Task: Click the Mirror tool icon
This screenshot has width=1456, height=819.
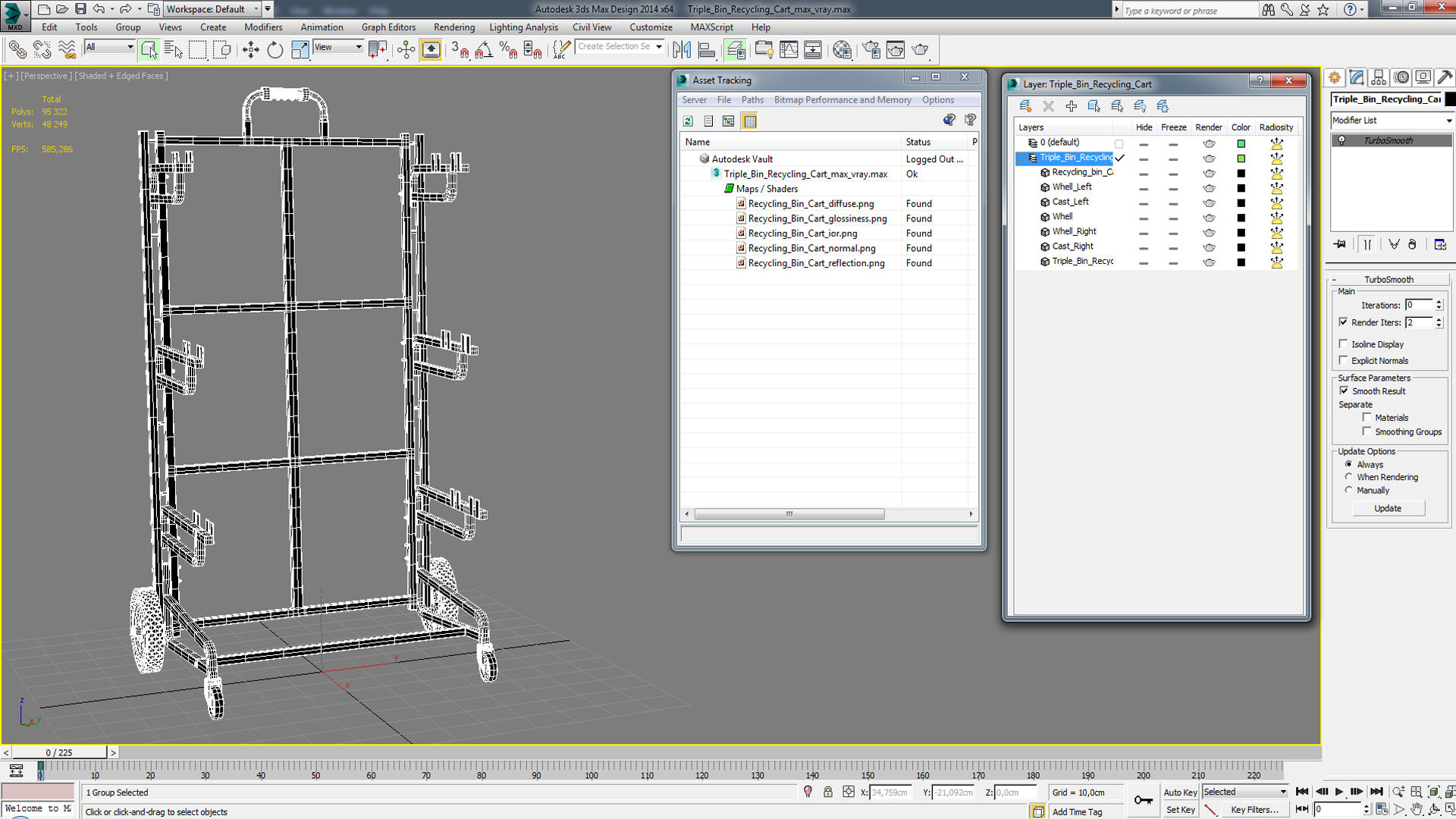Action: 681,50
